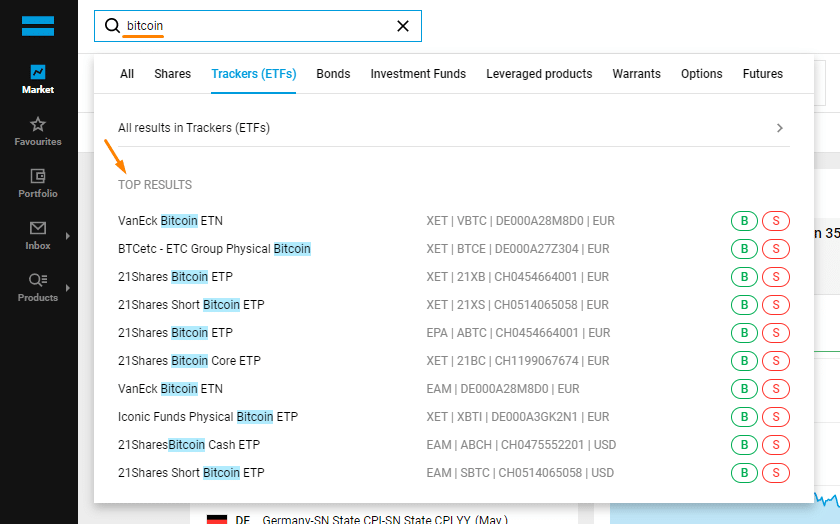Click ticker info XET | VBTC | DE000A28M8D0 | EUR

(521, 221)
